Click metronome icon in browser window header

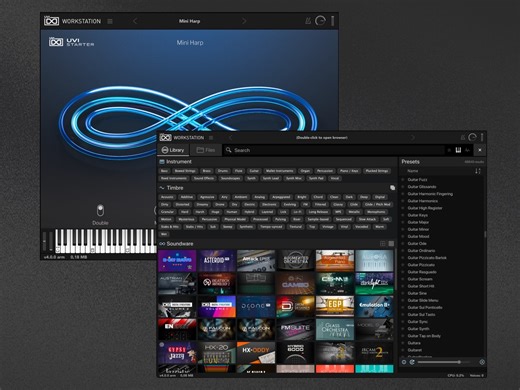463,137
